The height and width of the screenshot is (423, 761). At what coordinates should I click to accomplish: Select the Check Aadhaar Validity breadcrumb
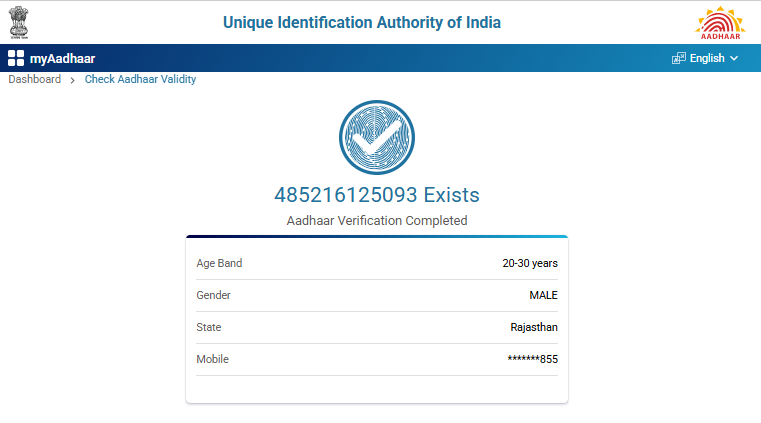click(140, 79)
